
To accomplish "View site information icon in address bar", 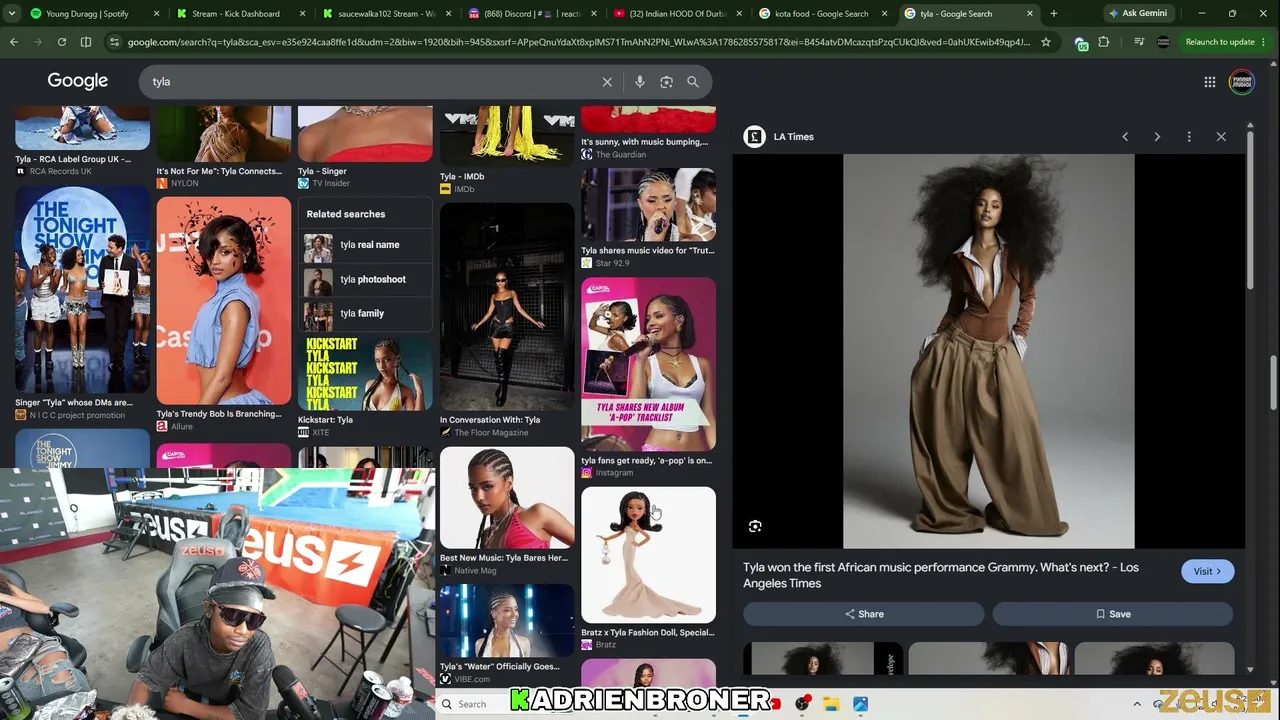I will [114, 42].
